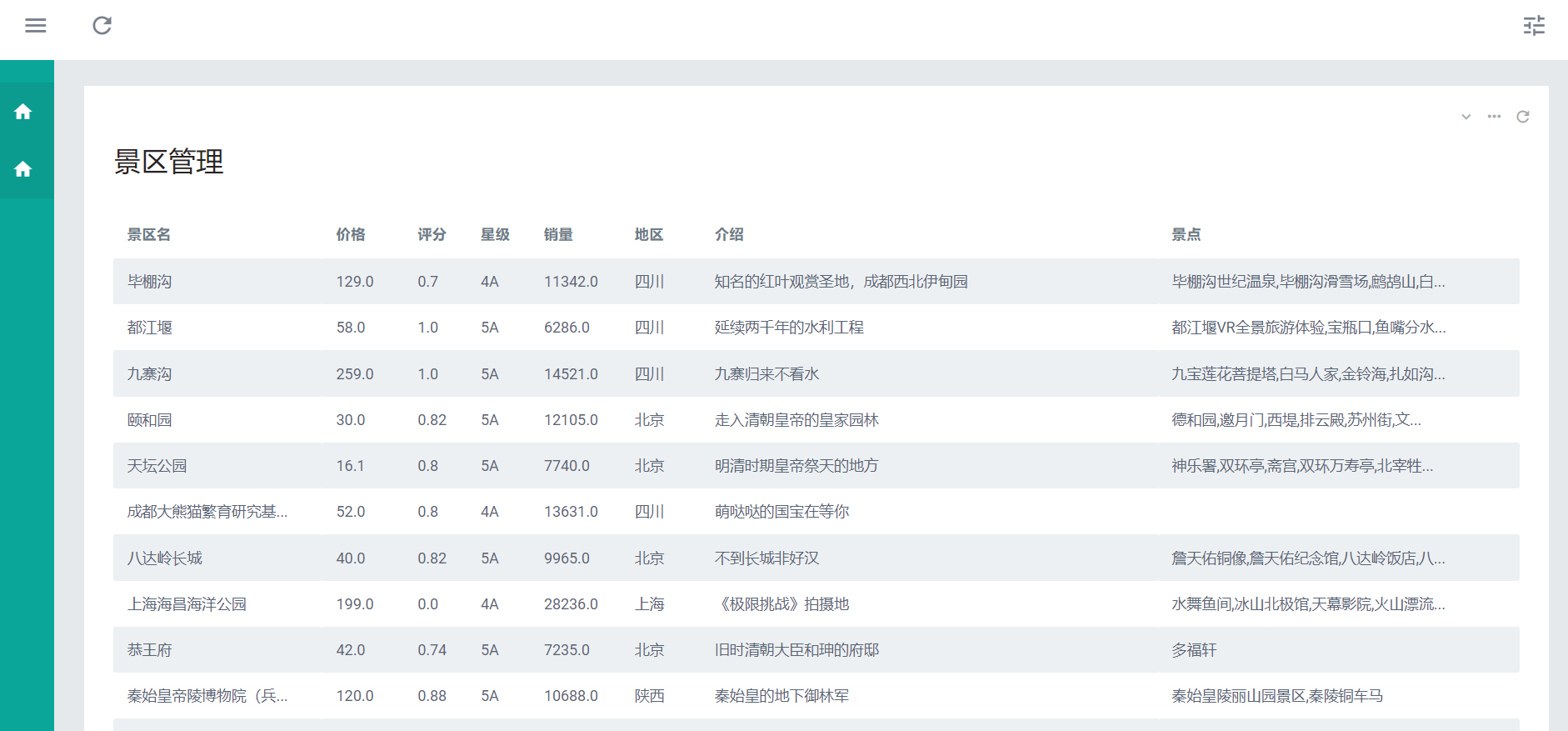Click attractions cell 多福轩
Screen dimensions: 1568x731
click(x=1194, y=650)
